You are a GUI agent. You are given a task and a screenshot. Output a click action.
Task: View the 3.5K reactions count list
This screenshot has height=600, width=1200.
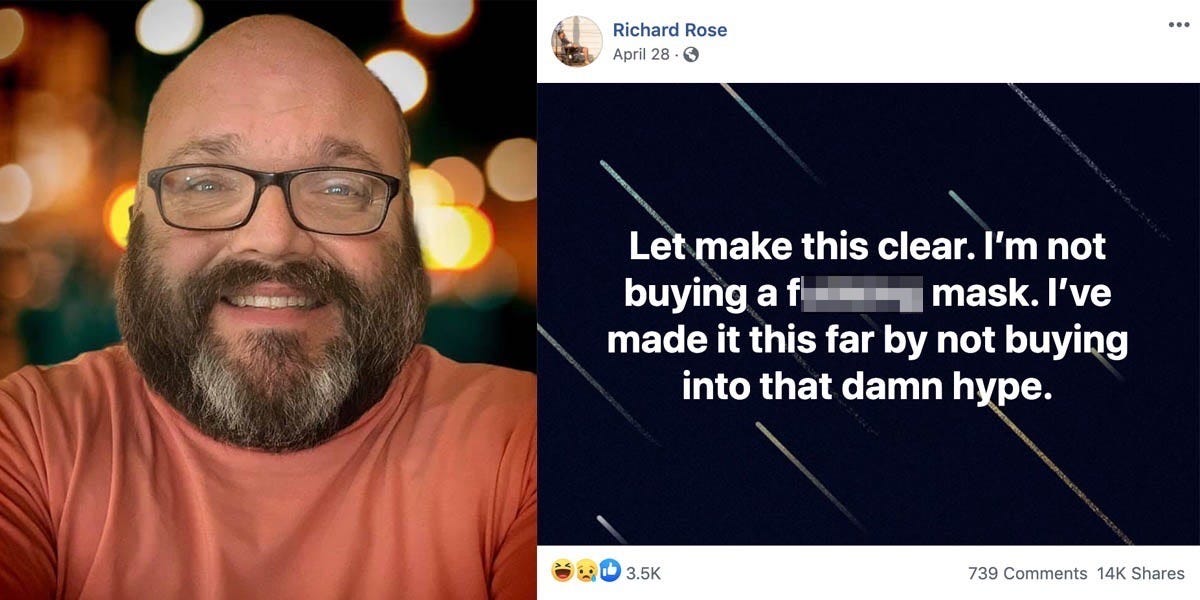pyautogui.click(x=643, y=574)
